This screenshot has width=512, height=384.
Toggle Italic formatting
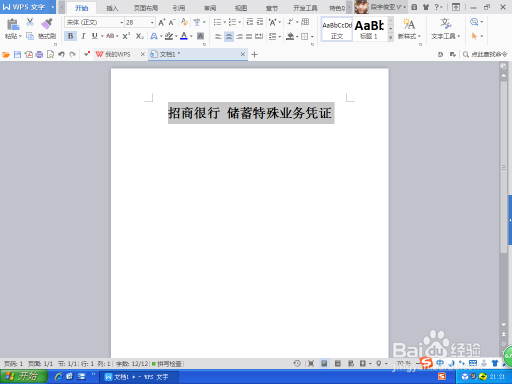pyautogui.click(x=83, y=36)
